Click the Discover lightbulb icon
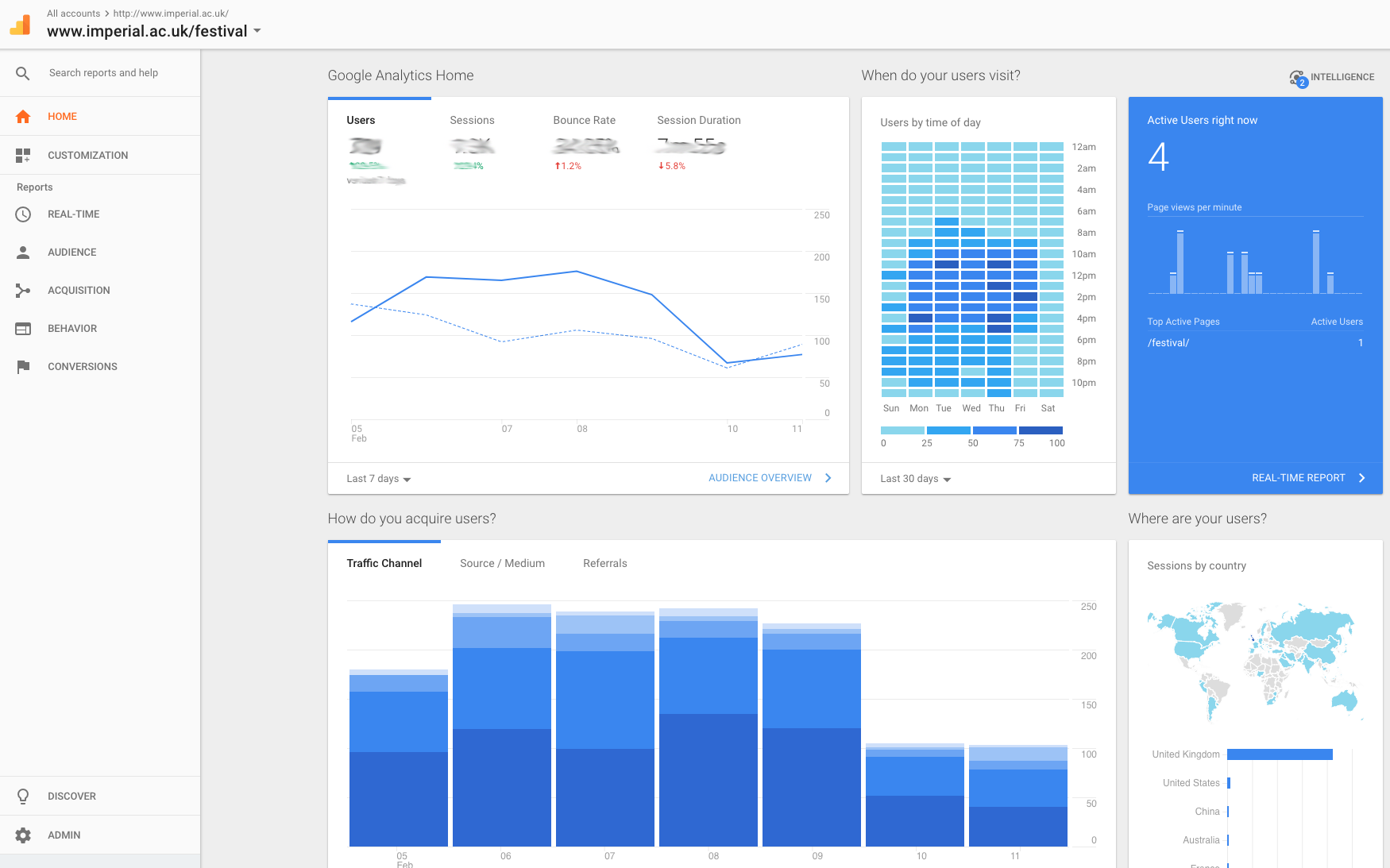This screenshot has width=1390, height=868. click(x=23, y=797)
